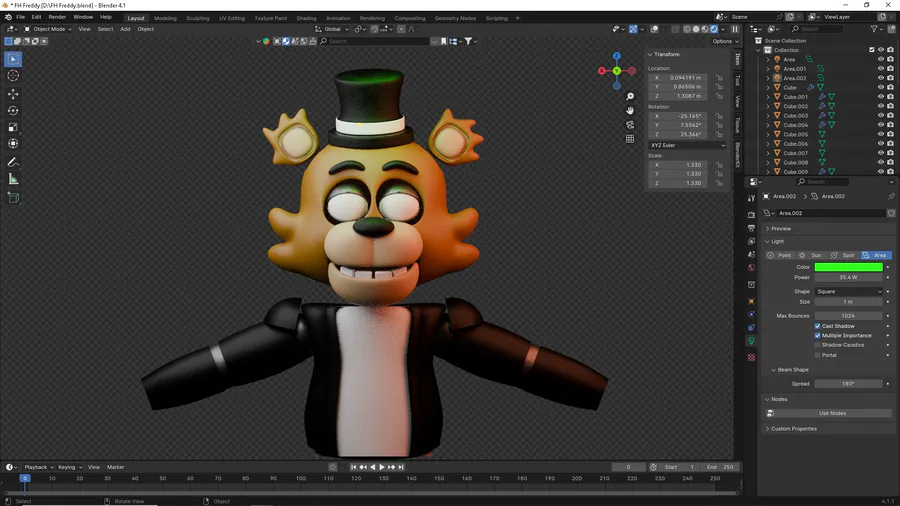Image resolution: width=900 pixels, height=506 pixels.
Task: Open the Options dropdown in viewport
Action: point(725,41)
